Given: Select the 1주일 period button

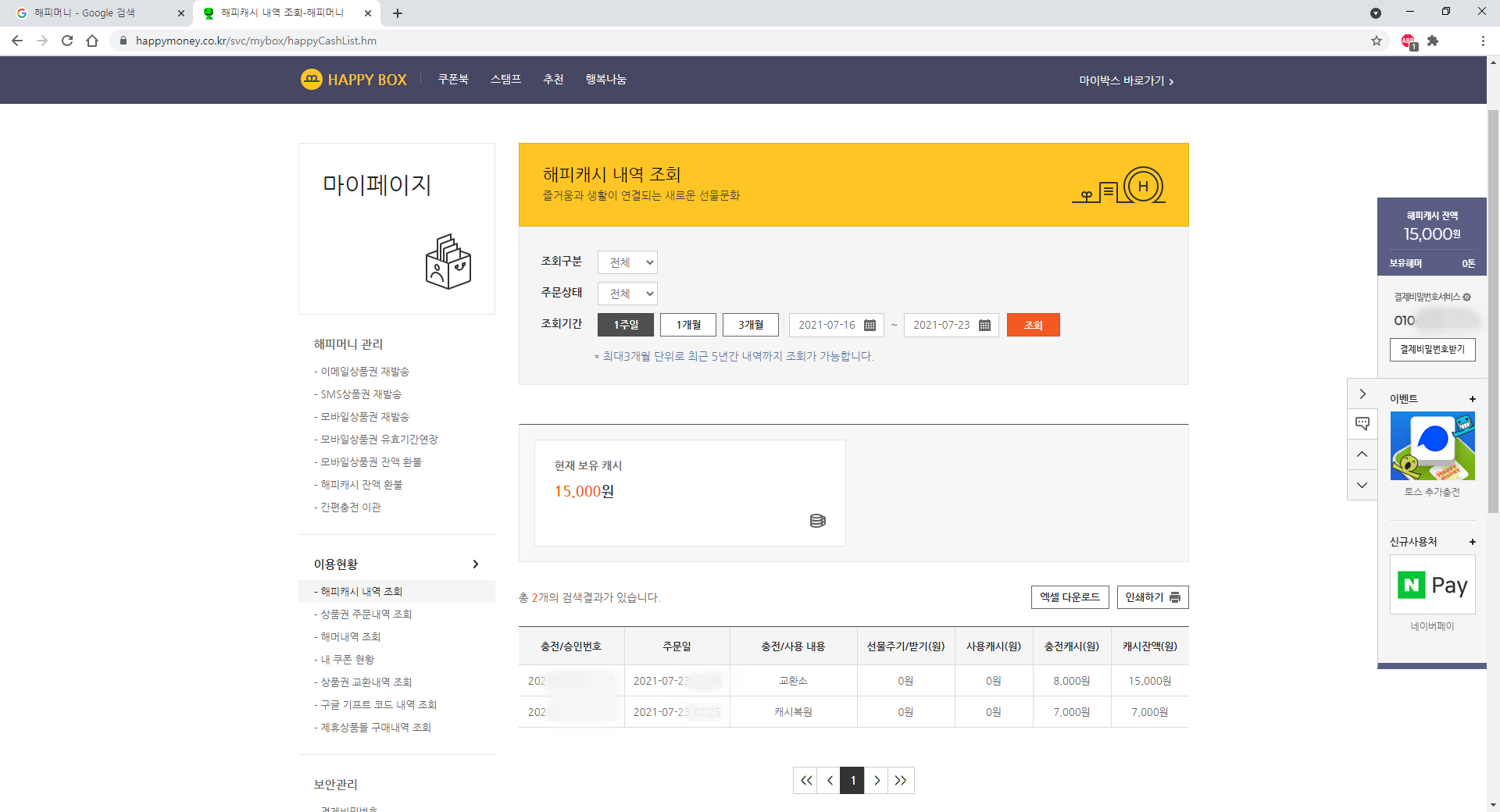Looking at the screenshot, I should coord(626,325).
